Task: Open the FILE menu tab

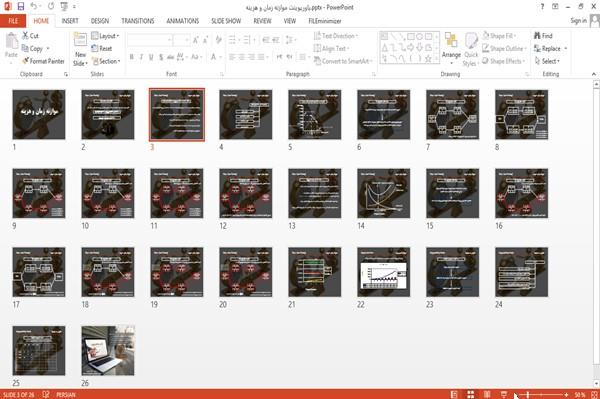Action: pyautogui.click(x=13, y=21)
